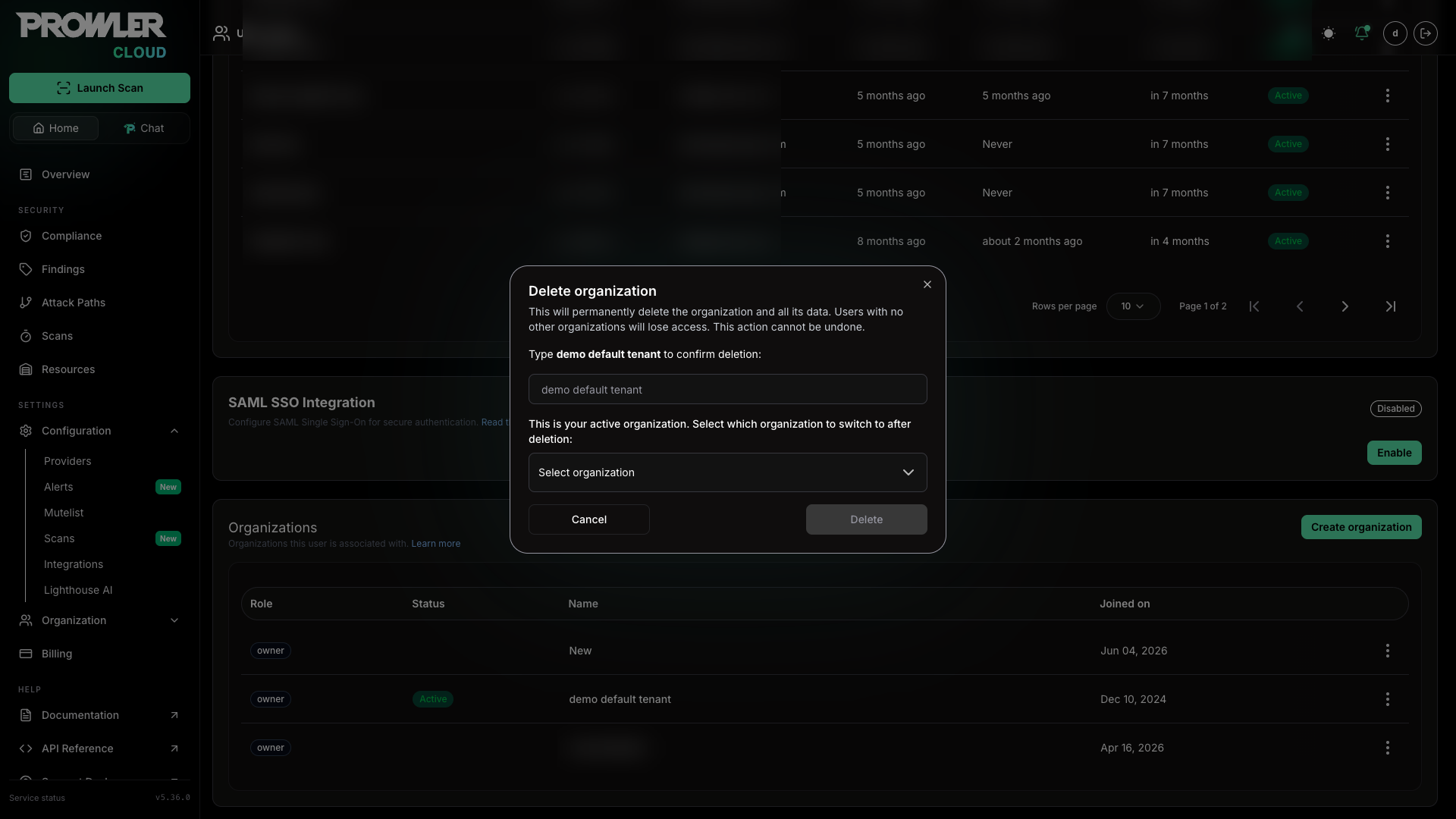Open API Reference external link

coord(99,748)
